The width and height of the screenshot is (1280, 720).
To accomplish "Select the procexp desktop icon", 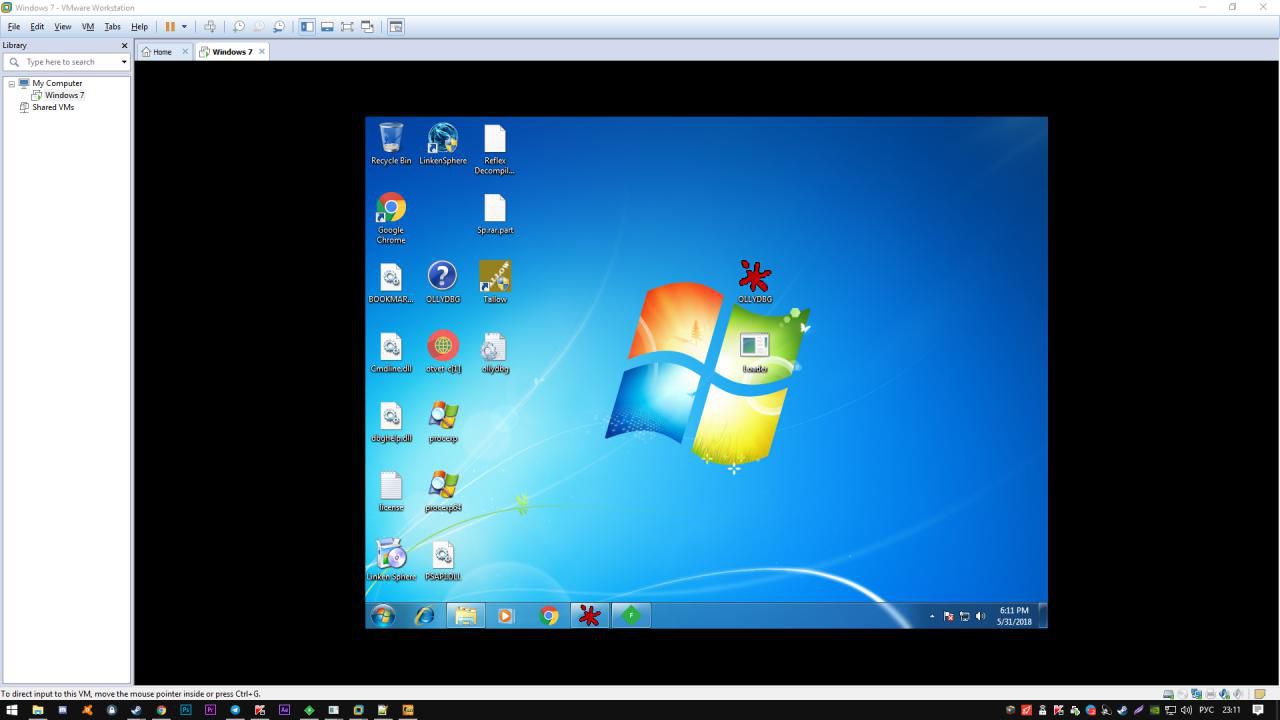I will [443, 422].
